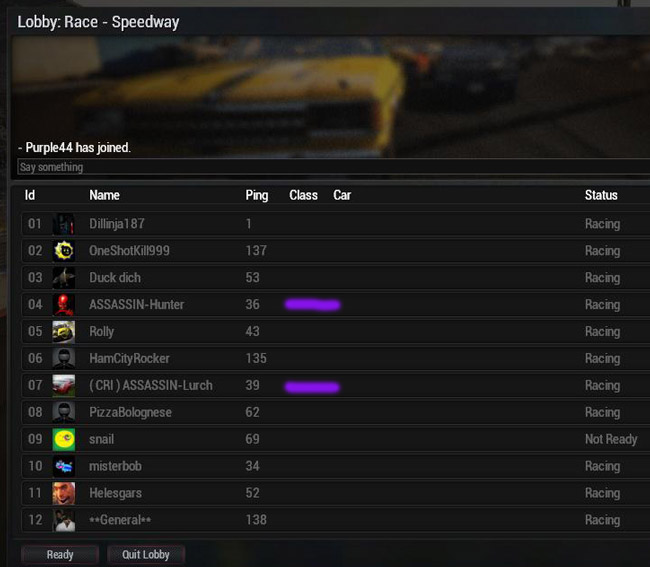
Task: Sort player list by Name header
Action: (x=104, y=195)
